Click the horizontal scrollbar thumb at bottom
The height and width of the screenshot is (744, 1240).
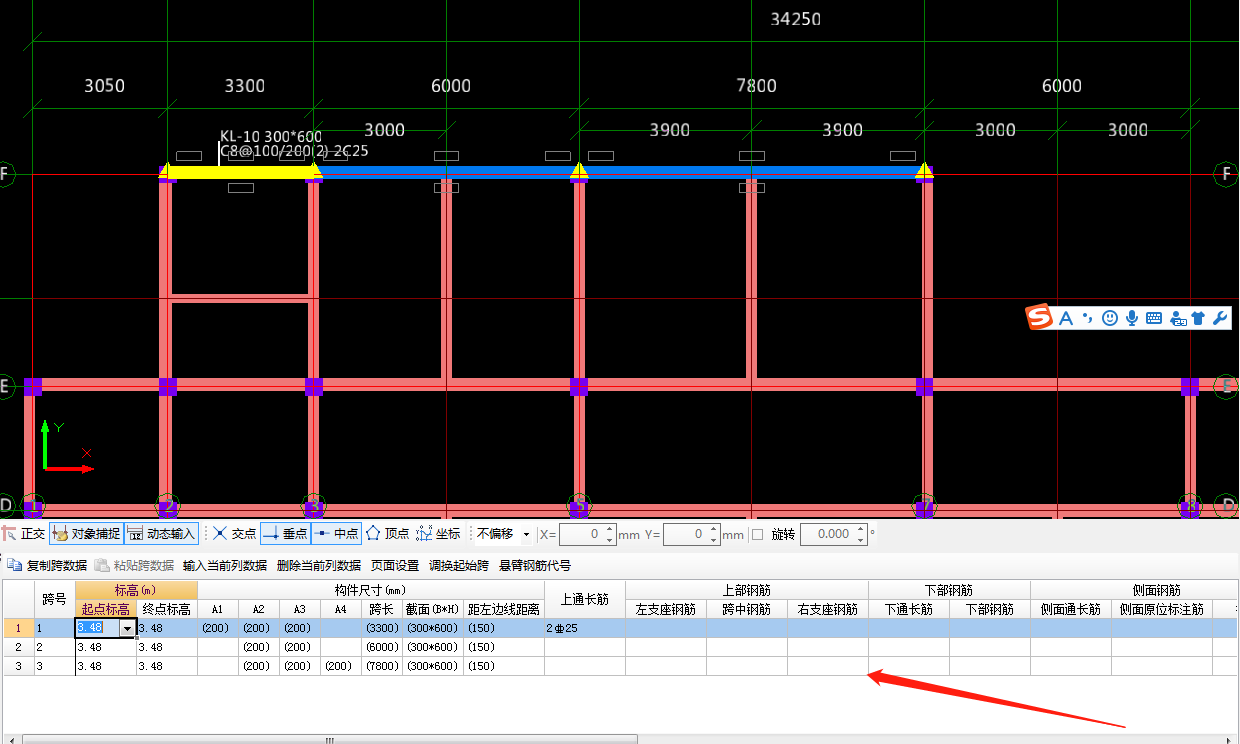pyautogui.click(x=328, y=739)
